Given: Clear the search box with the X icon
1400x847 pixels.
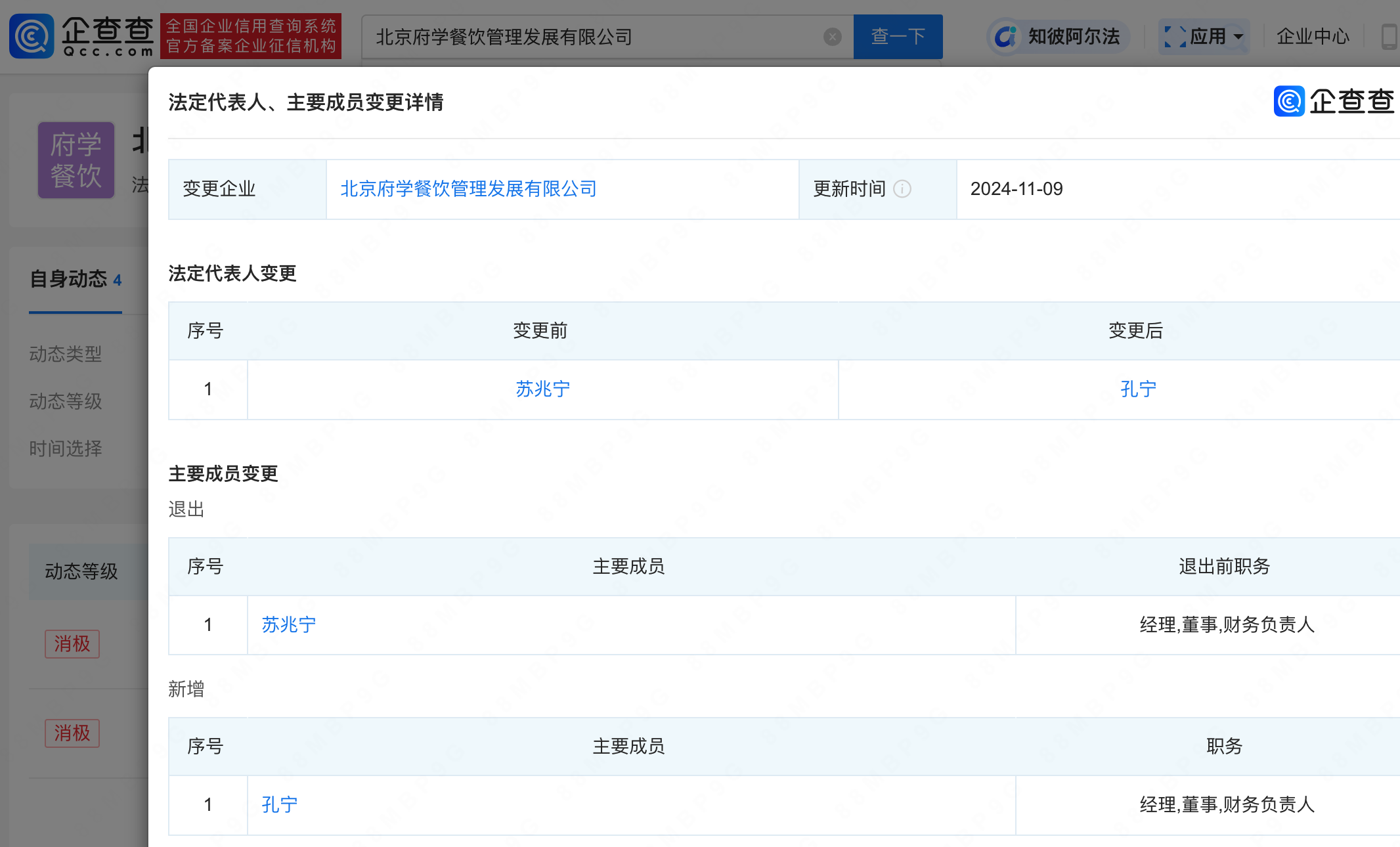Looking at the screenshot, I should pyautogui.click(x=832, y=37).
